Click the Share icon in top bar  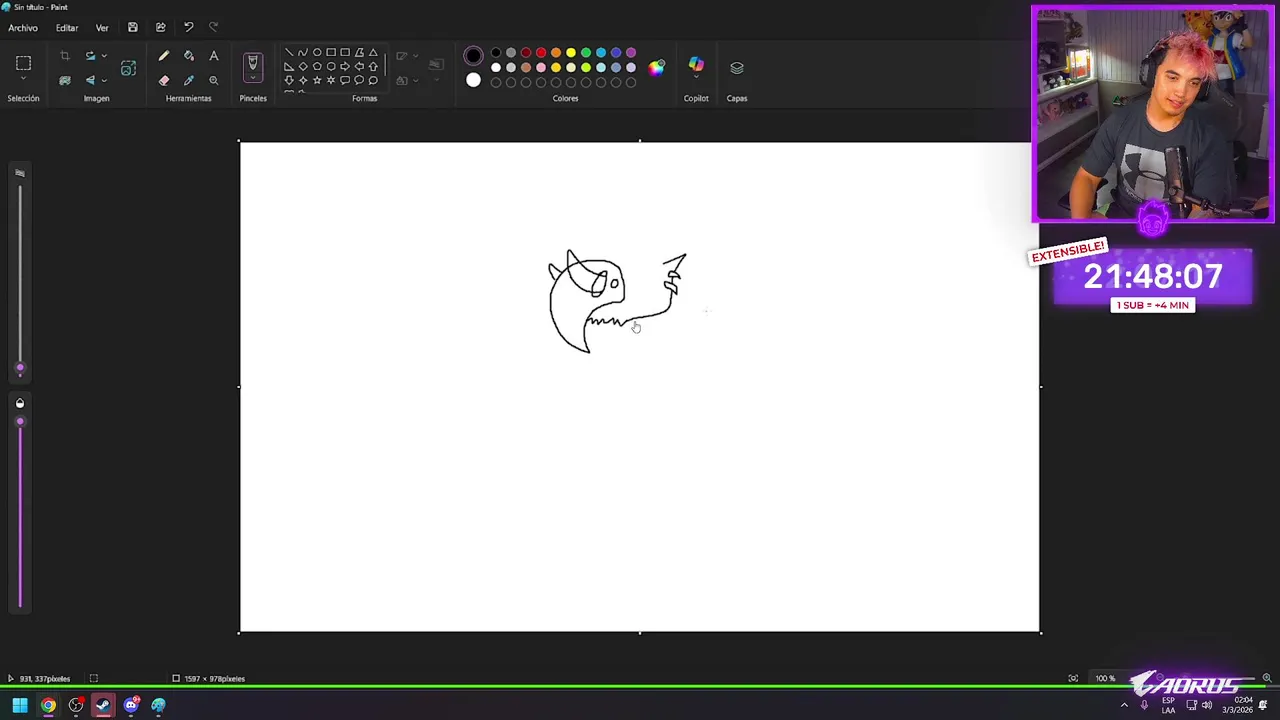pyautogui.click(x=160, y=28)
